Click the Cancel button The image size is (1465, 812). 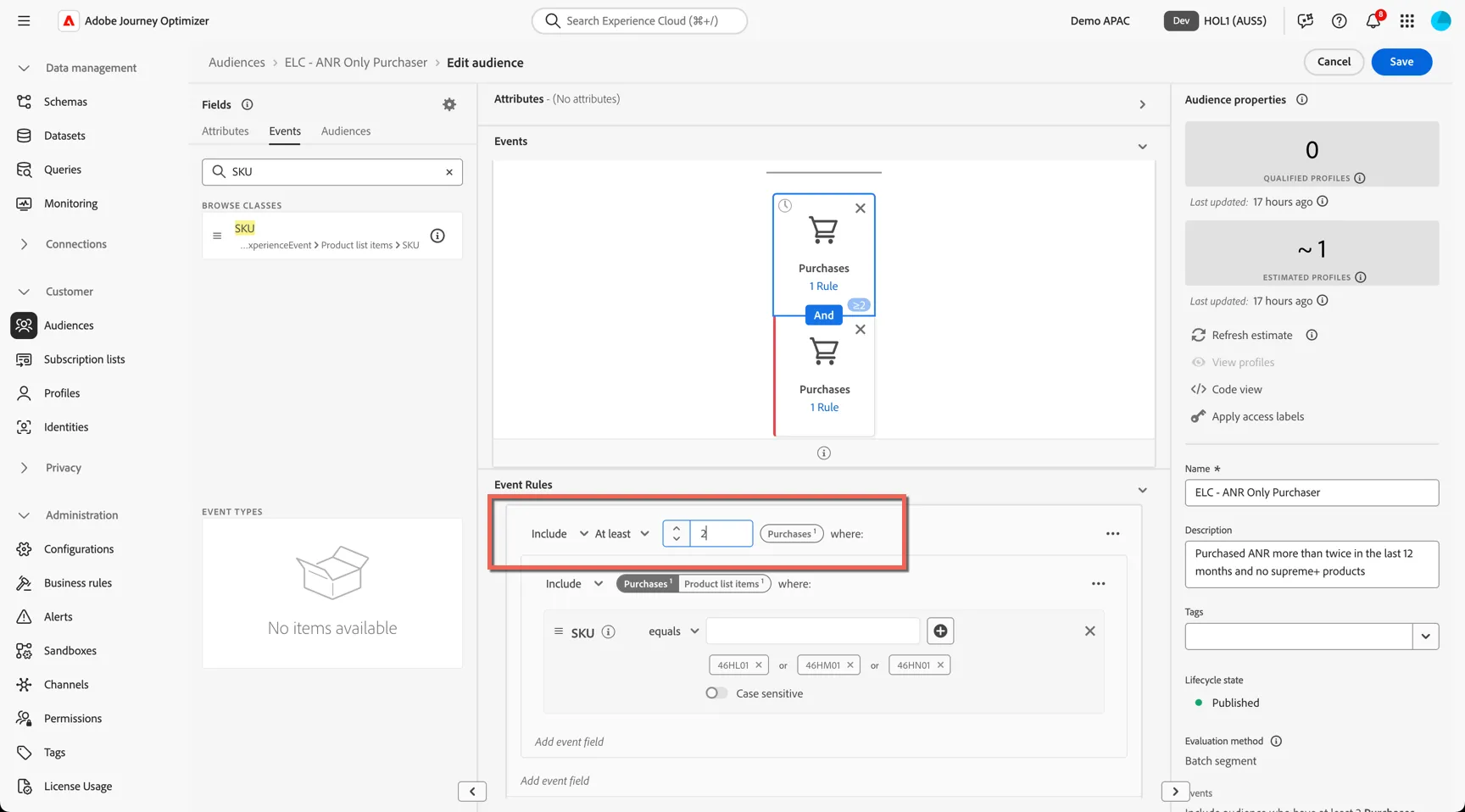tap(1334, 62)
